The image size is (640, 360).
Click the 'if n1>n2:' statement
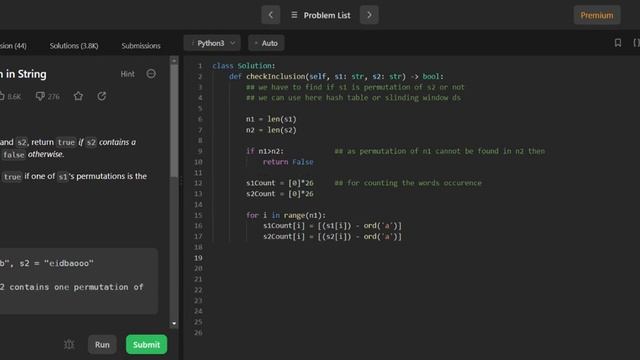click(x=264, y=151)
